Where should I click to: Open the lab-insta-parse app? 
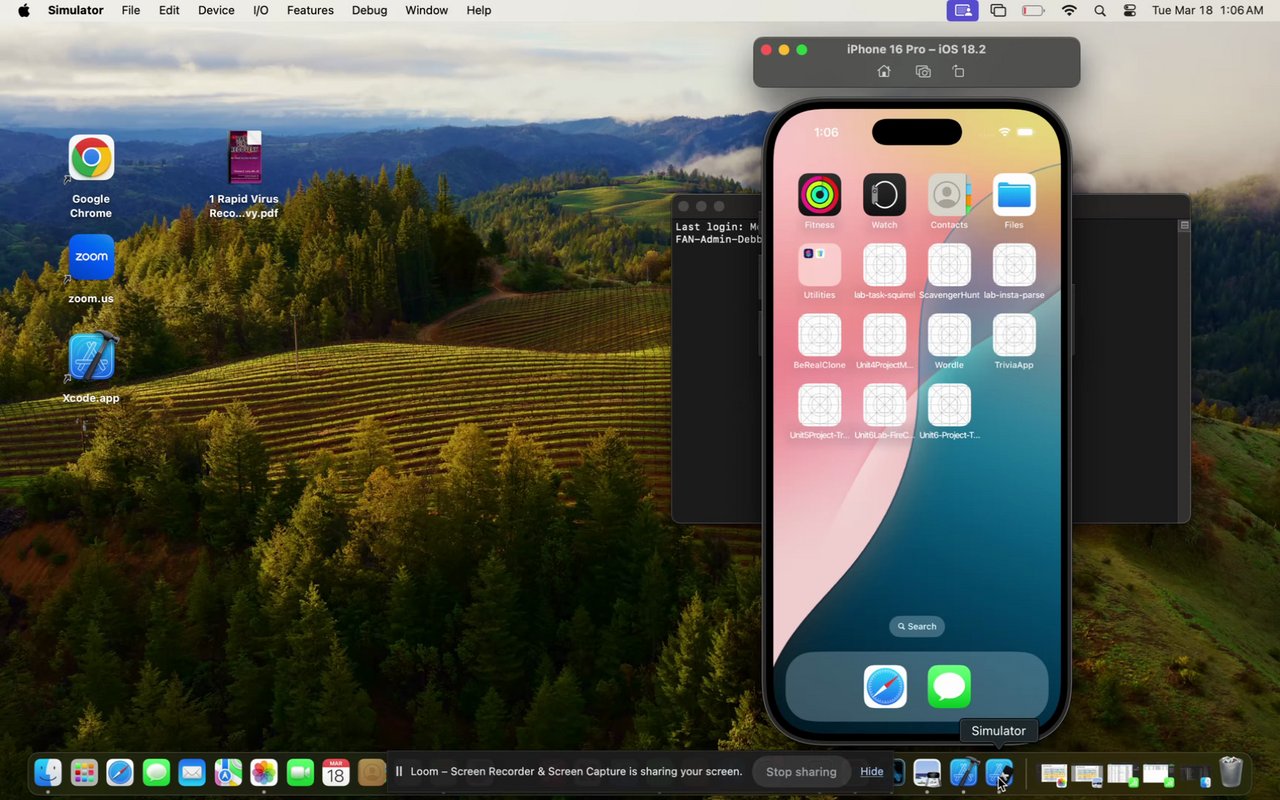[x=1014, y=265]
